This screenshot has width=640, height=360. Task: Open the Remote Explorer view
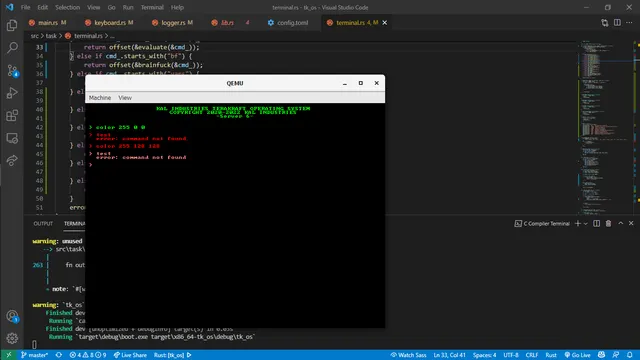pyautogui.click(x=12, y=138)
